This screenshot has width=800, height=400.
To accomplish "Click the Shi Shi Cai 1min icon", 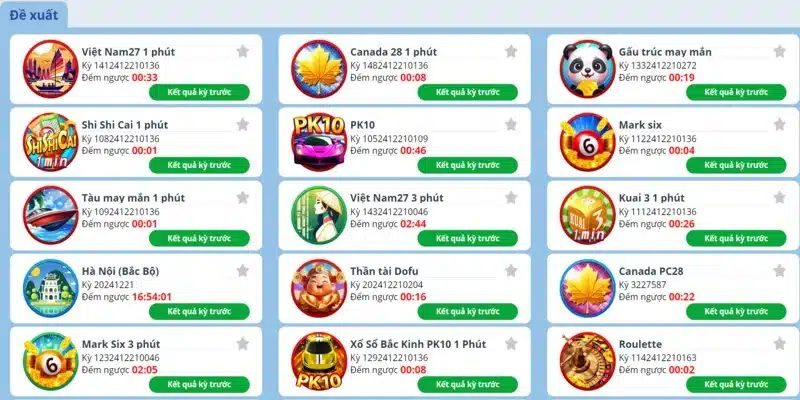I will 51,142.
